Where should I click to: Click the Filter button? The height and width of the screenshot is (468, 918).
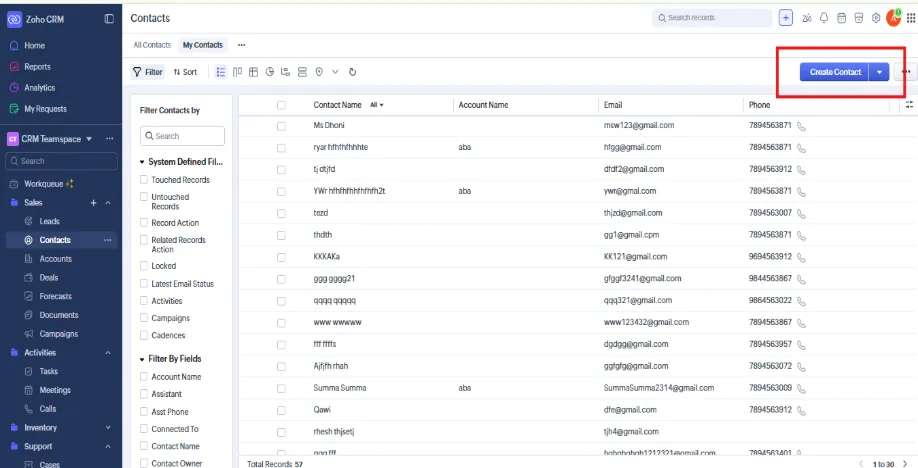pos(148,72)
